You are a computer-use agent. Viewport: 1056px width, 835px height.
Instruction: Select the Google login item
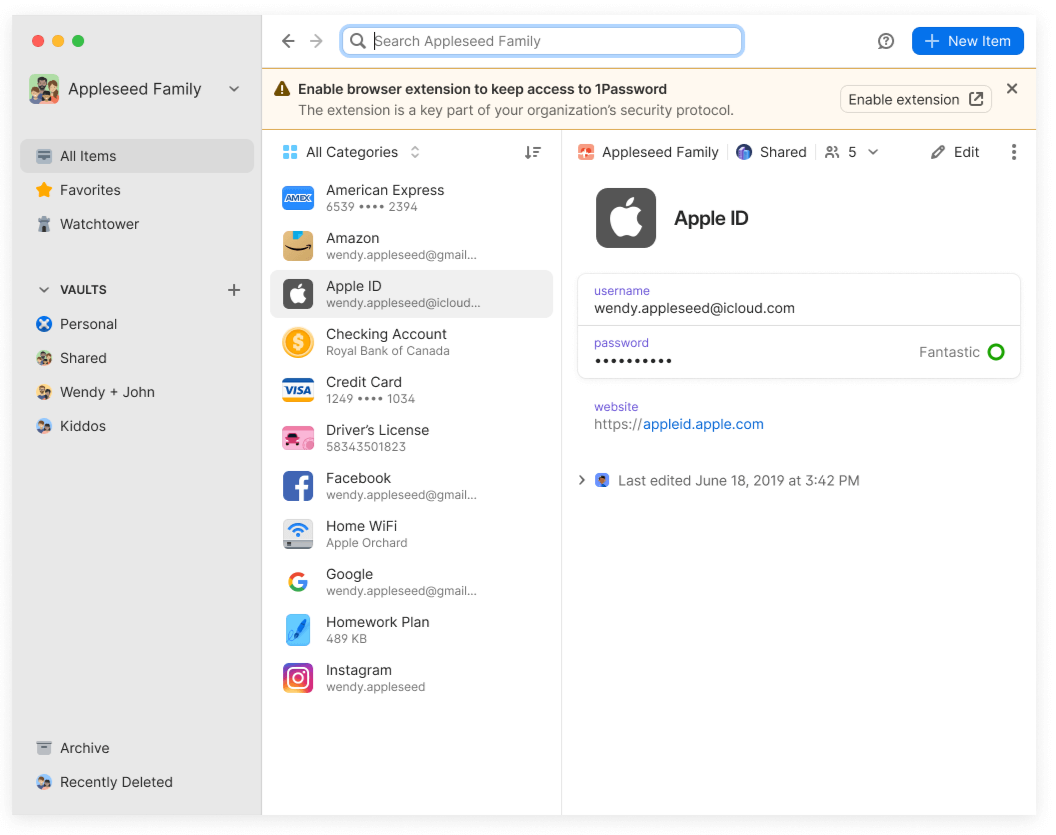tap(411, 582)
